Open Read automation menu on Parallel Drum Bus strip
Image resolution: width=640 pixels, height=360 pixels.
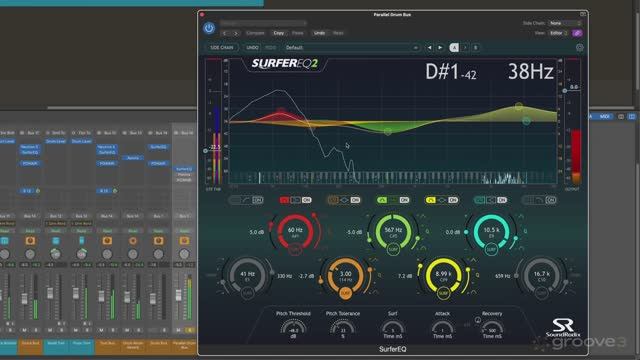[x=184, y=231]
